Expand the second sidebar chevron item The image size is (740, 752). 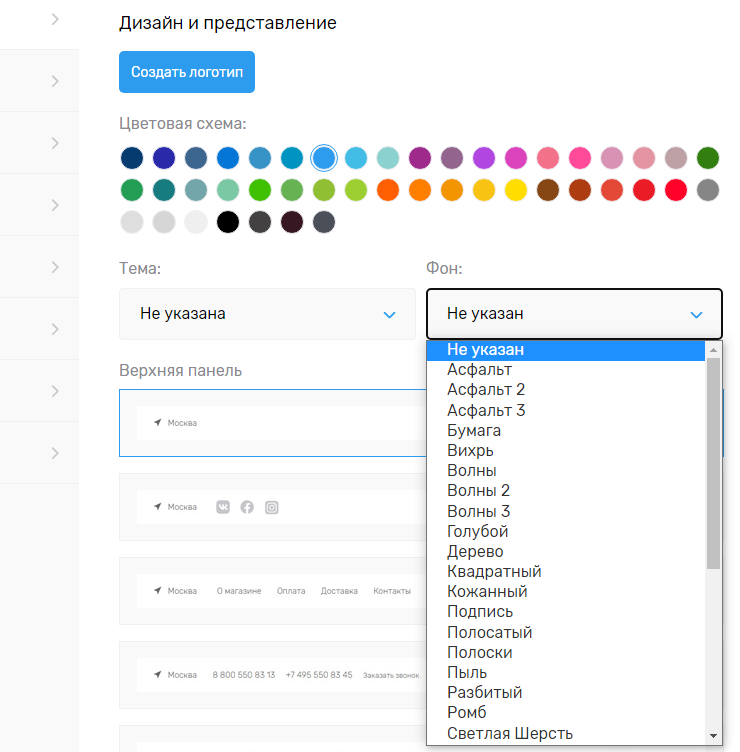pos(55,81)
